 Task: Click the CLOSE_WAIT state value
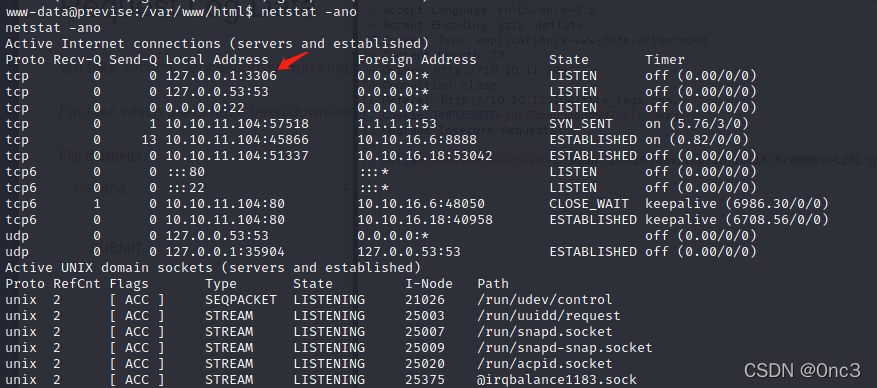tap(589, 204)
